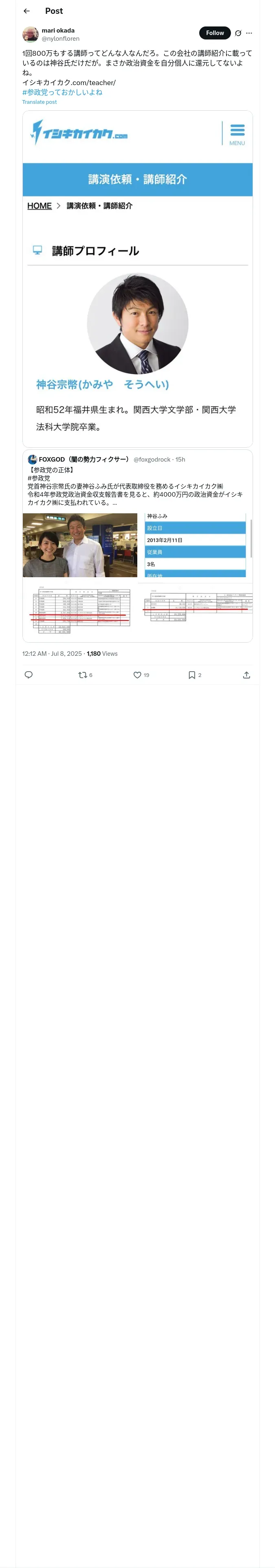The height and width of the screenshot is (1568, 275).
Task: Follow mari okada with Follow button
Action: tap(215, 33)
